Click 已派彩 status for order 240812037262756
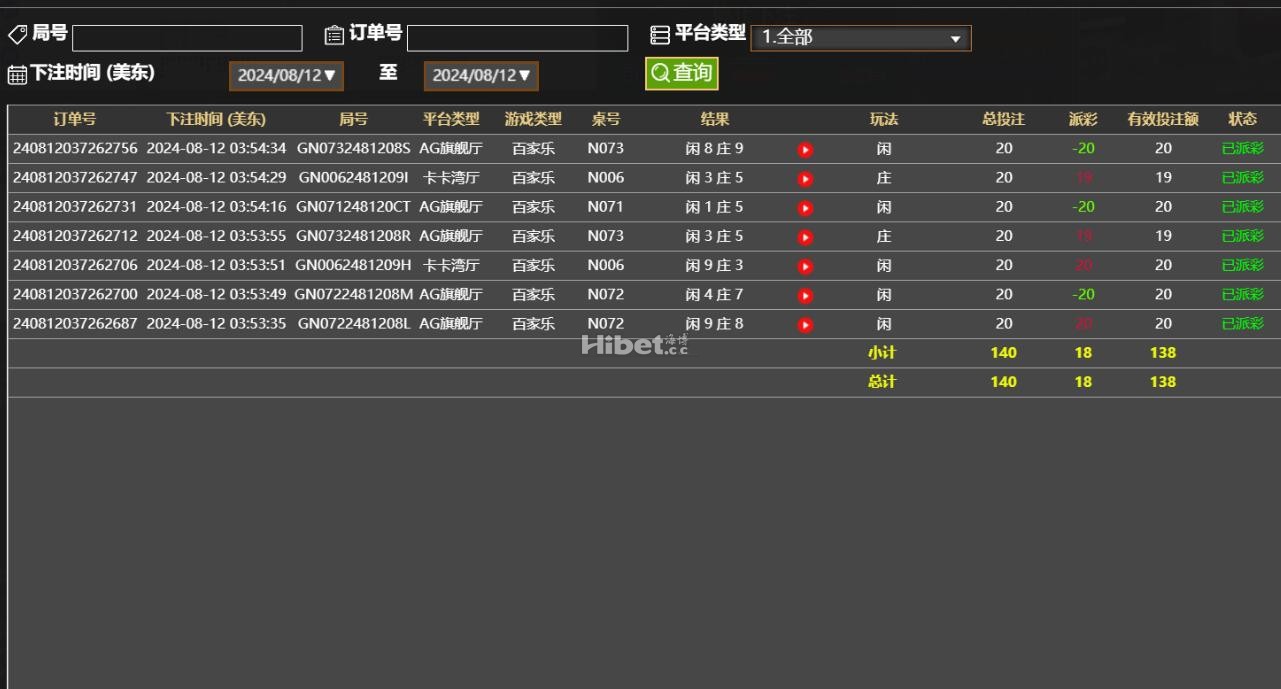1281x689 pixels. (x=1243, y=148)
